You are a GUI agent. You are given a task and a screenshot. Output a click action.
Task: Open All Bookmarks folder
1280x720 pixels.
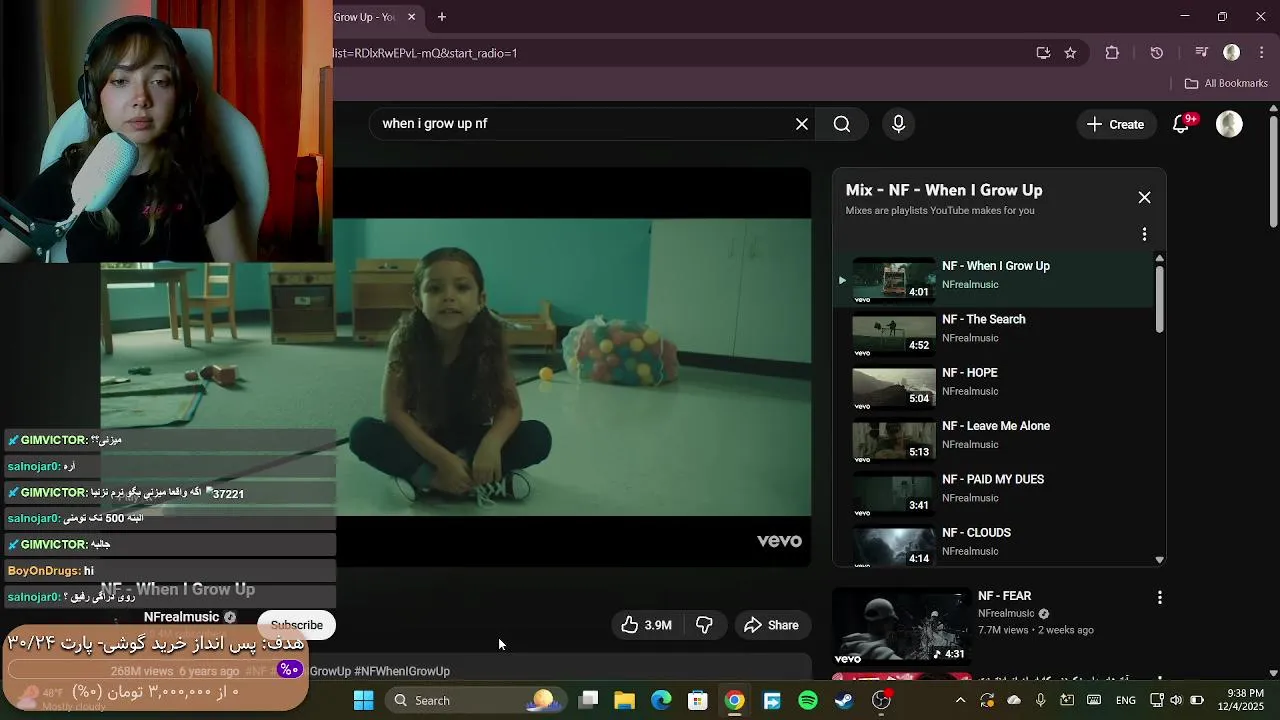(x=1226, y=84)
